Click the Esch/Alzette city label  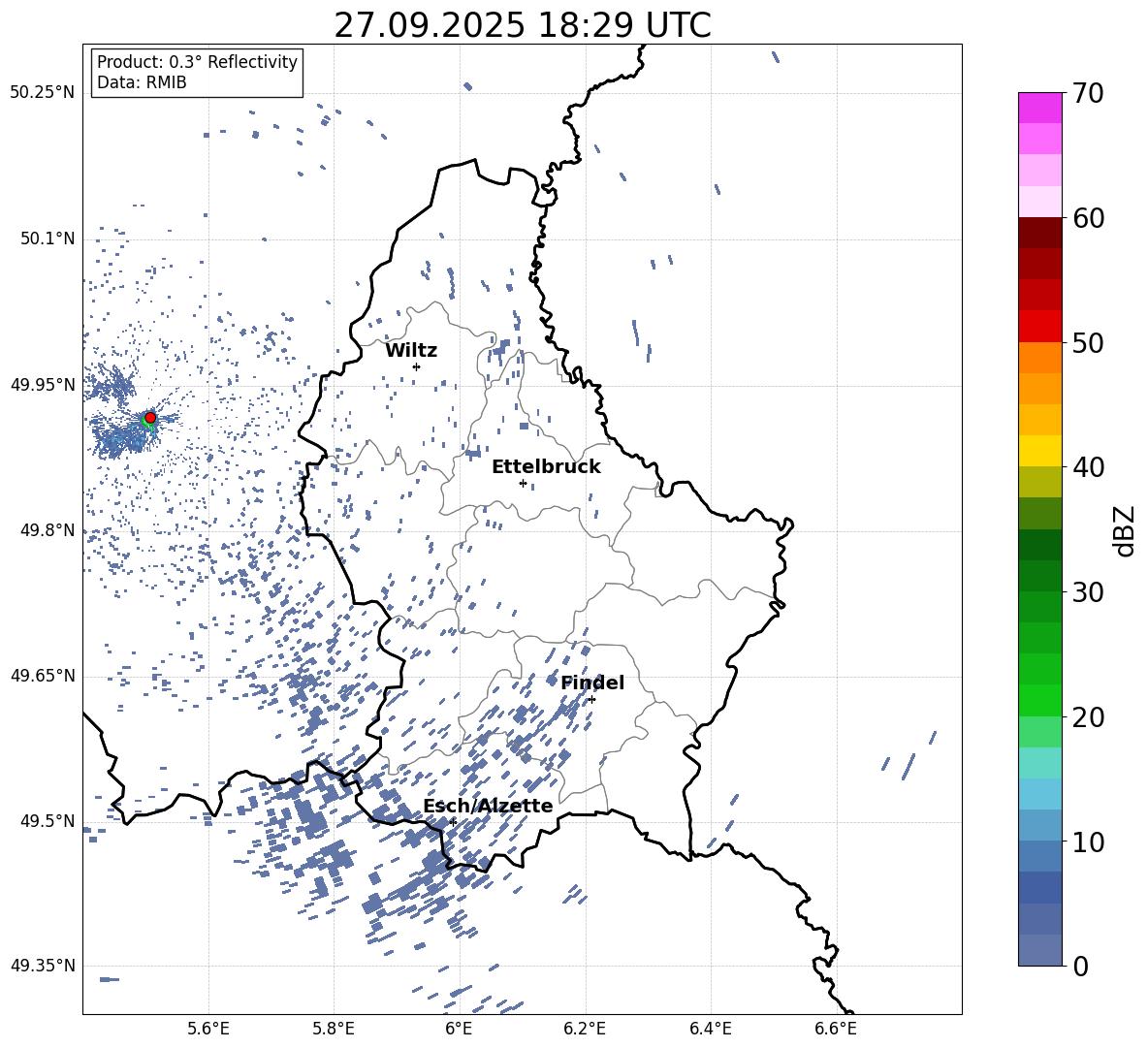click(x=488, y=806)
